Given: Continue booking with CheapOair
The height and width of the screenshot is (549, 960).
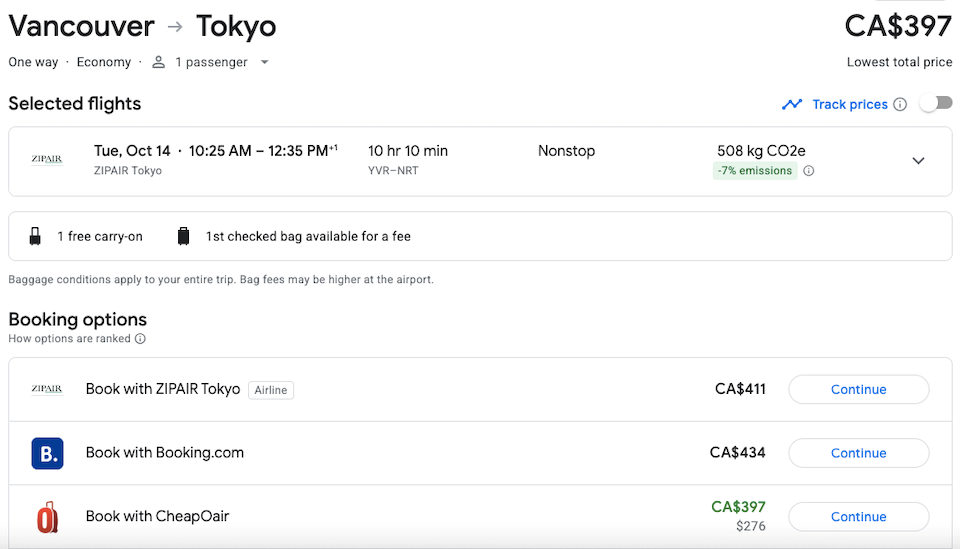Looking at the screenshot, I should (858, 517).
